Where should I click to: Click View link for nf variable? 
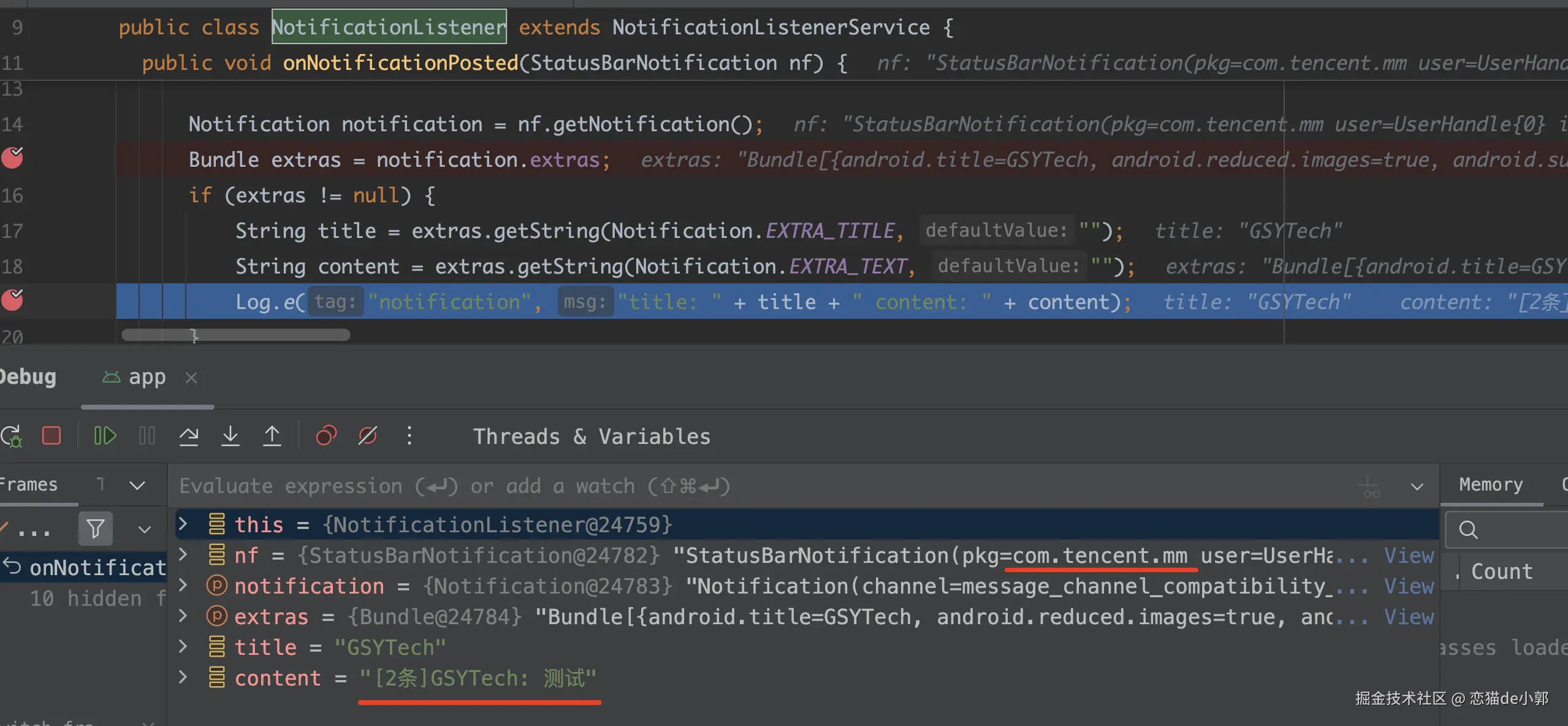[1409, 556]
